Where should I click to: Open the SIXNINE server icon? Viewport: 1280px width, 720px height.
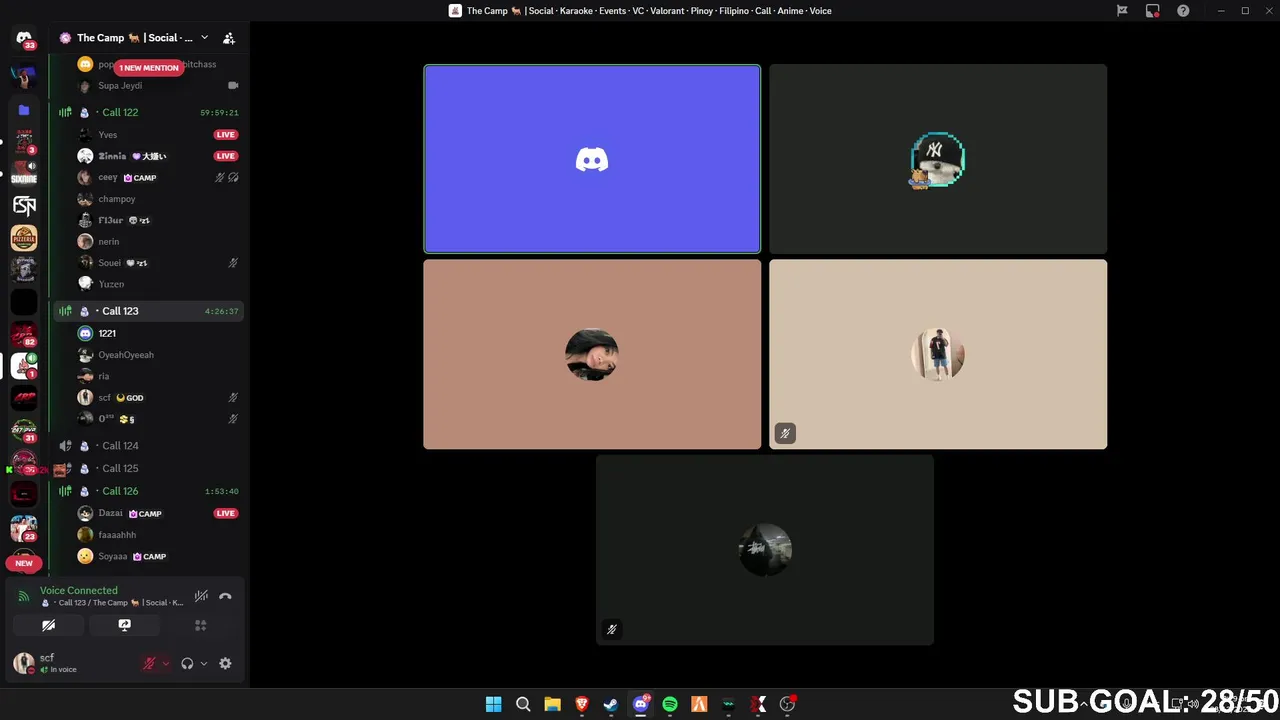click(24, 174)
